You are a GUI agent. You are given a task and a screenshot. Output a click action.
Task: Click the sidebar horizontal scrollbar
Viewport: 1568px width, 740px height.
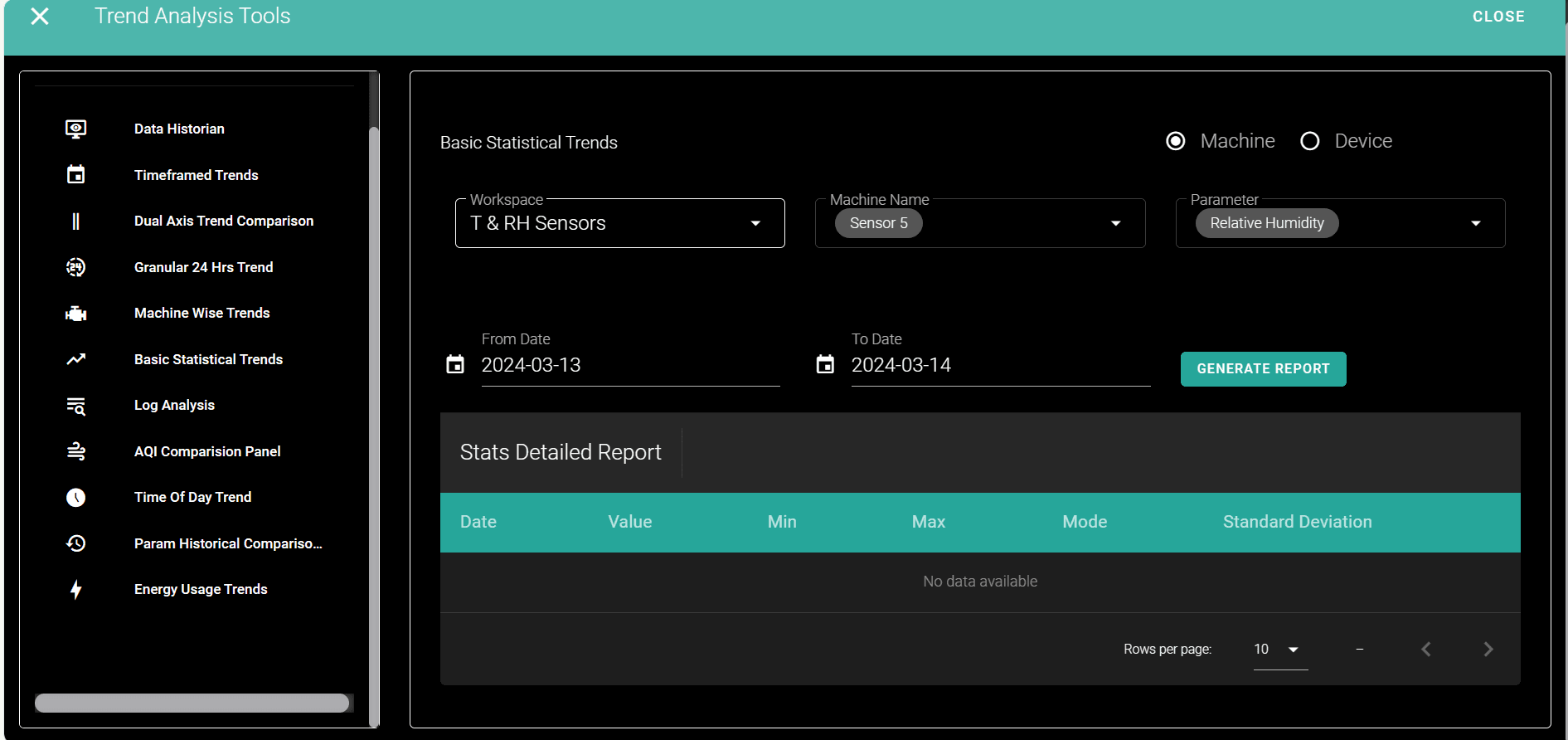click(x=192, y=703)
